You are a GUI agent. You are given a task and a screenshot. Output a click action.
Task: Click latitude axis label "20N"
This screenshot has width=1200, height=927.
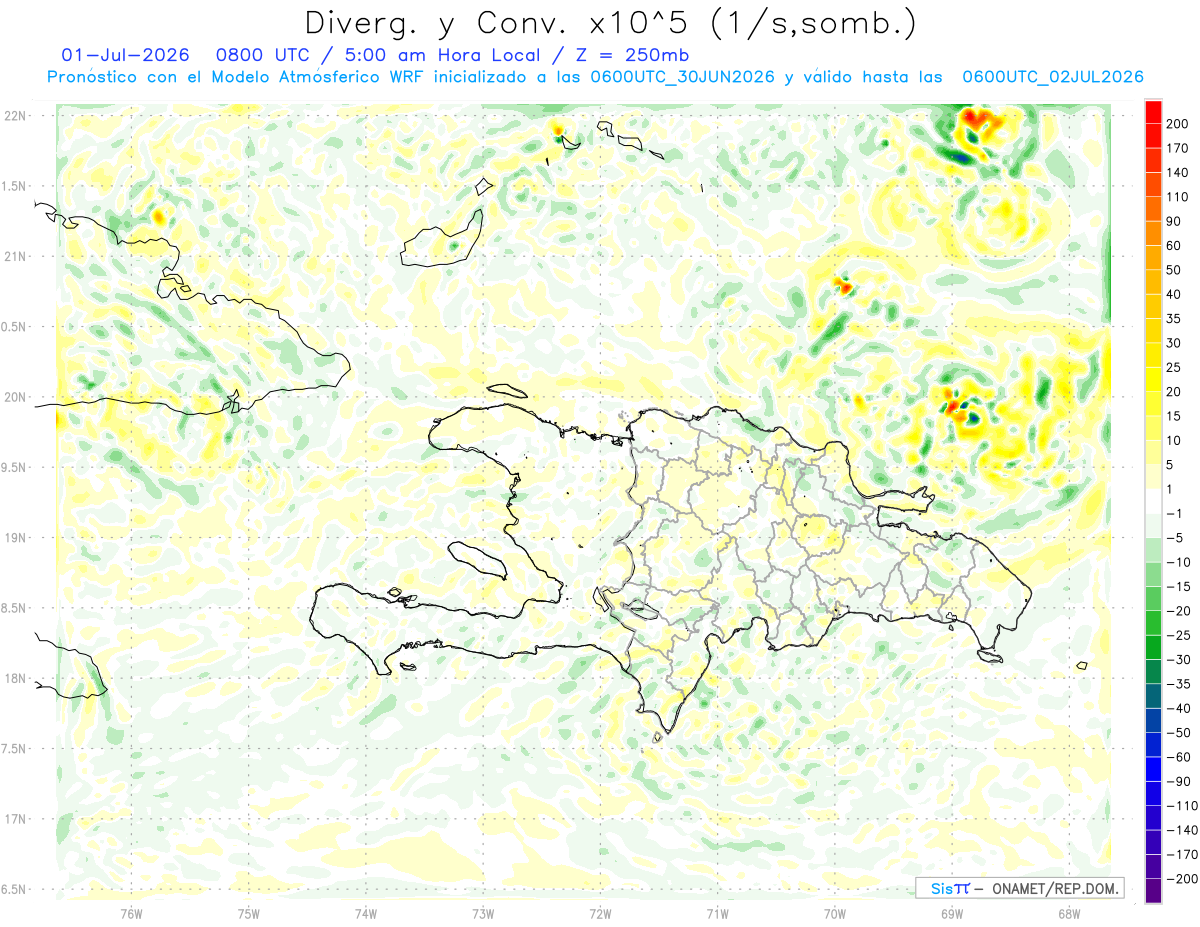[16, 397]
